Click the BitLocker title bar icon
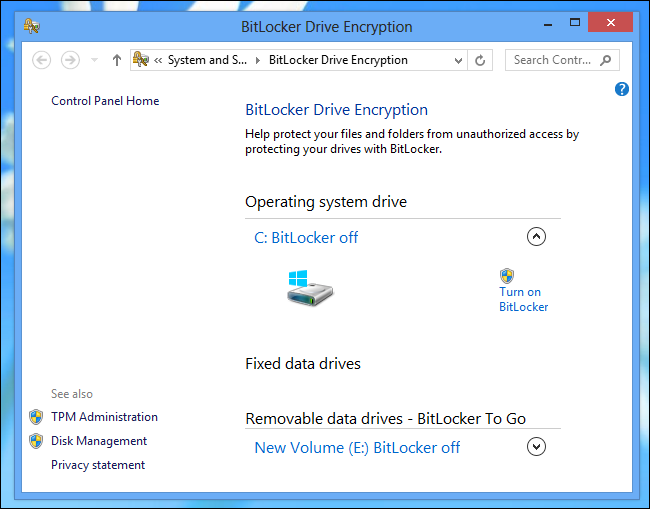Viewport: 650px width, 509px height. pyautogui.click(x=32, y=25)
